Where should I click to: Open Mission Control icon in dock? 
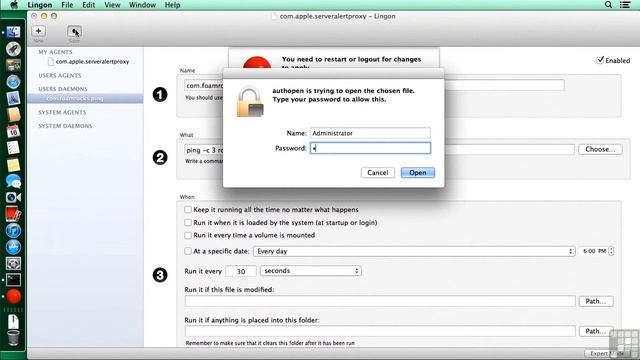[x=13, y=65]
